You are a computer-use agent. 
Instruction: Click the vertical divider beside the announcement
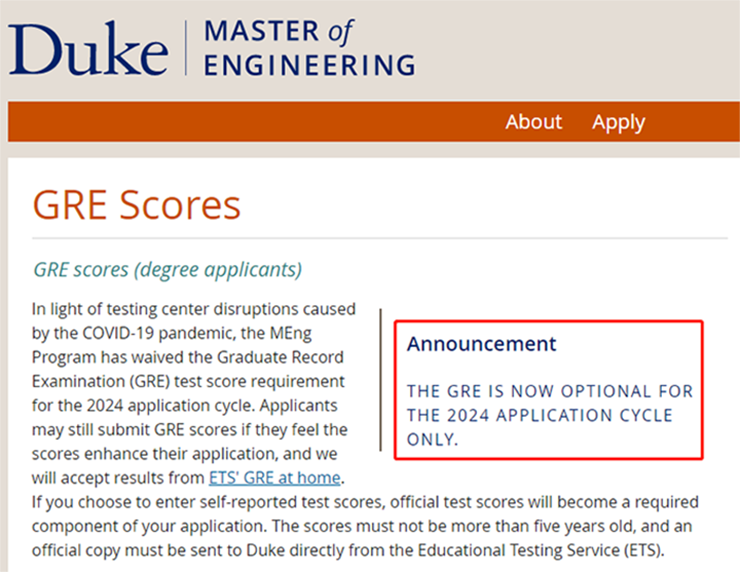pyautogui.click(x=381, y=380)
